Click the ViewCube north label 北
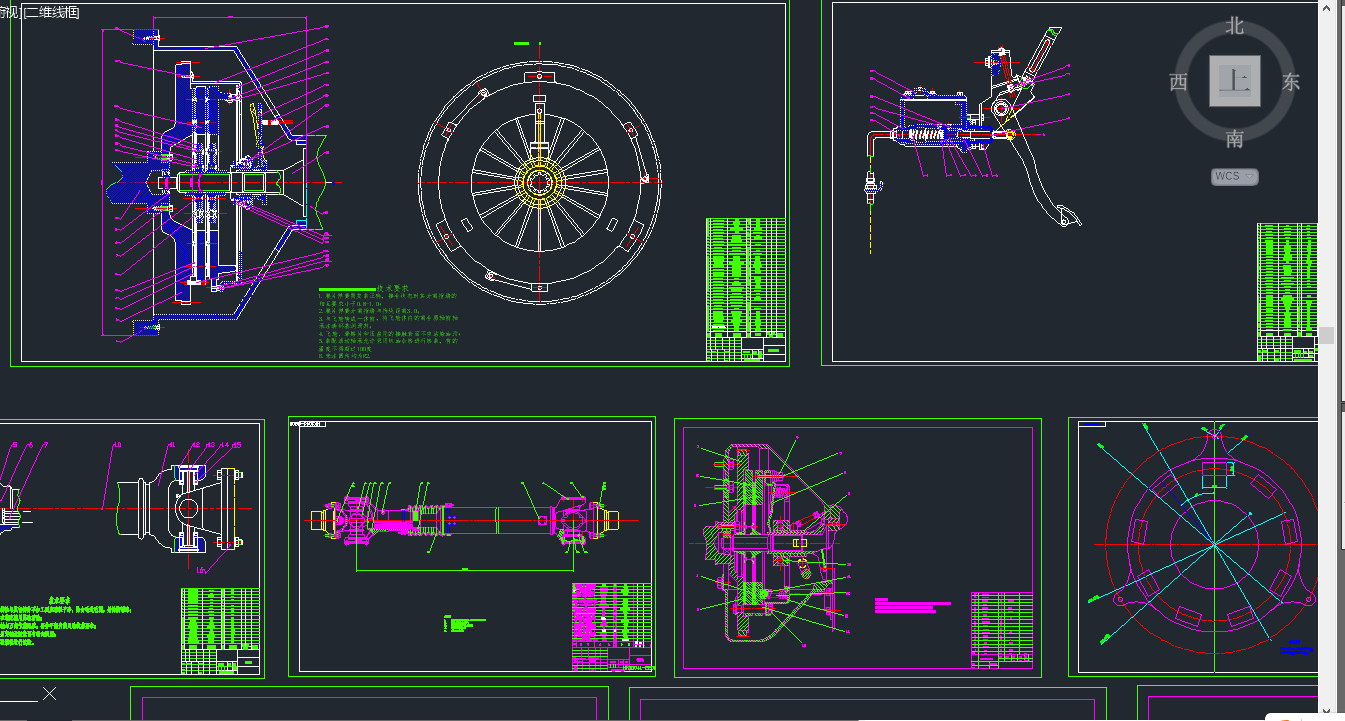 [1236, 26]
